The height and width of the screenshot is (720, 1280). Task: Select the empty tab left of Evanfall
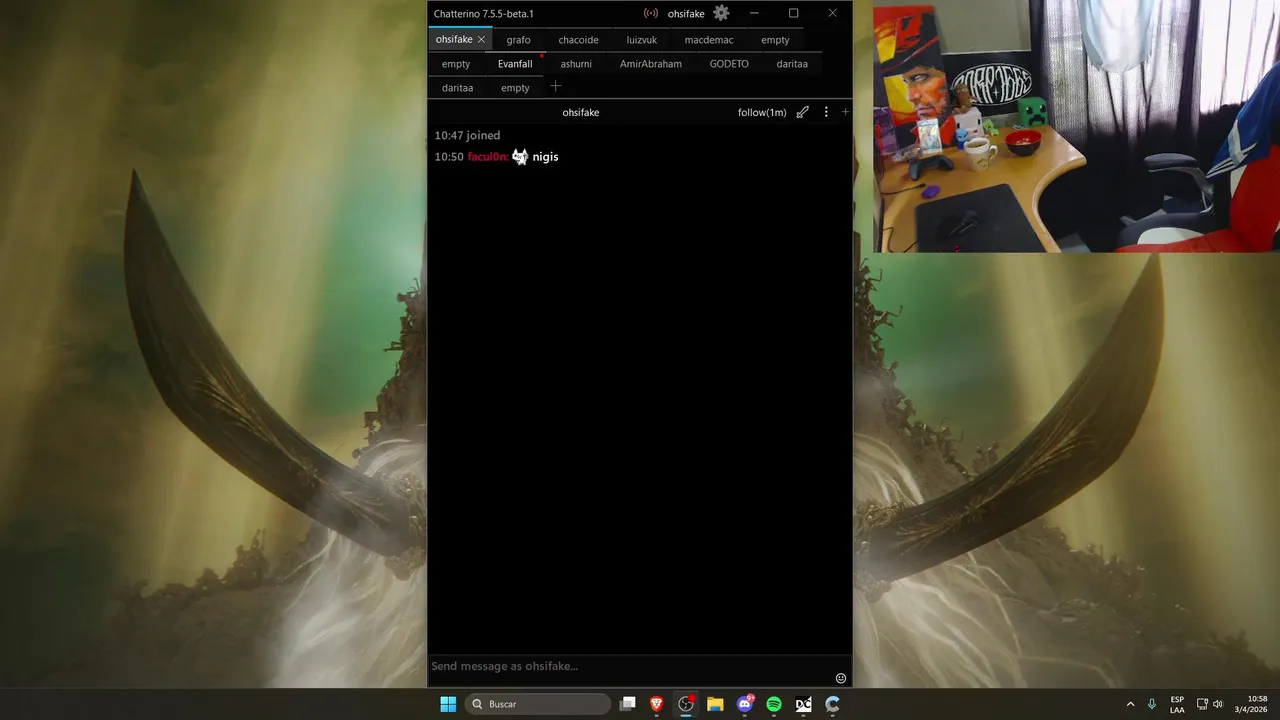pos(456,64)
